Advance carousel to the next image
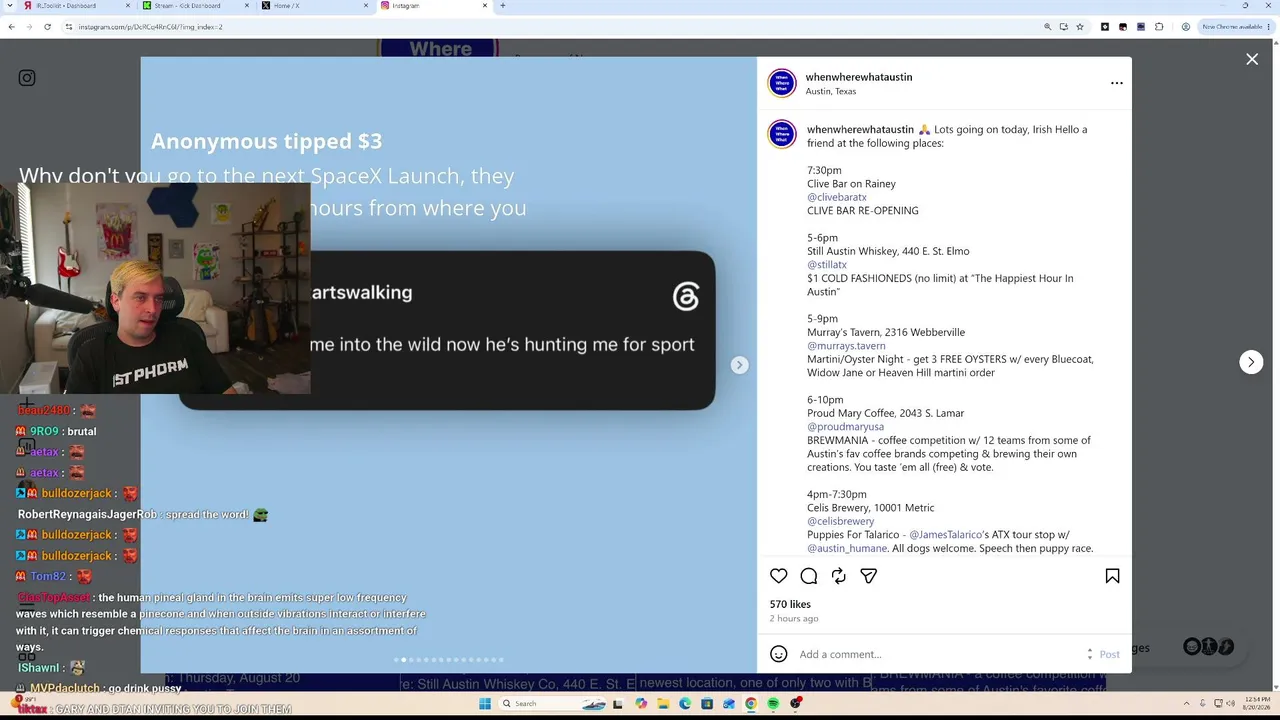 (x=739, y=365)
